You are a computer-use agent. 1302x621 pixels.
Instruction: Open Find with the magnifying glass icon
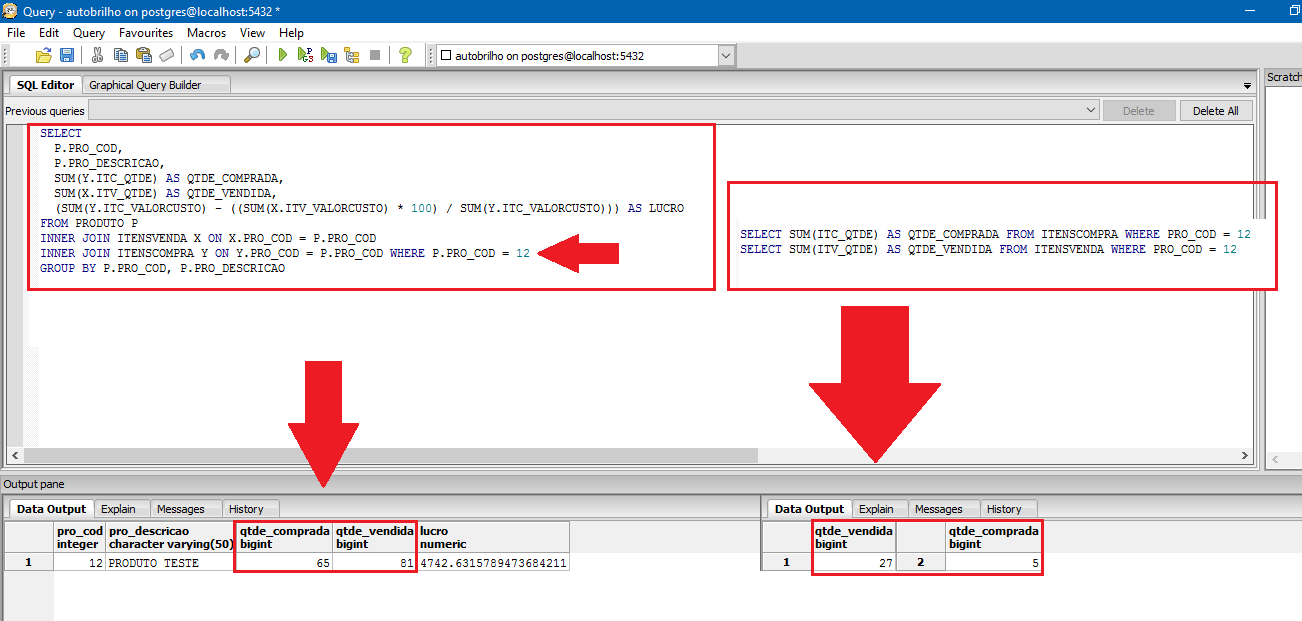click(x=252, y=55)
